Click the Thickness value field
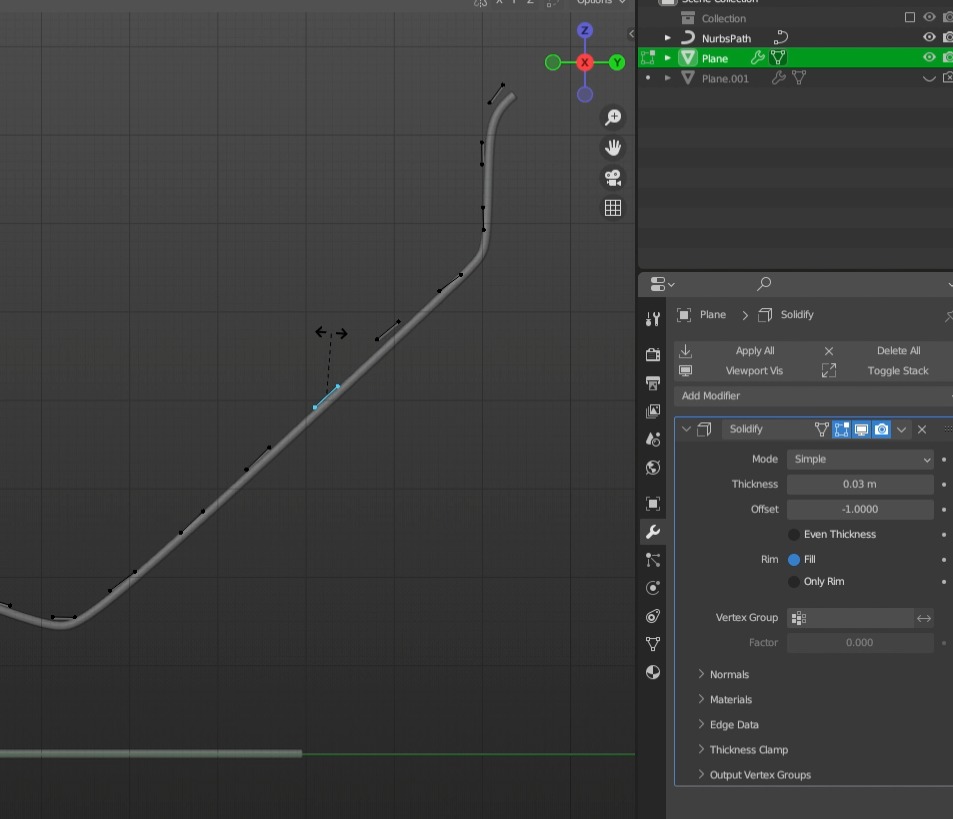The width and height of the screenshot is (953, 819). click(x=860, y=484)
